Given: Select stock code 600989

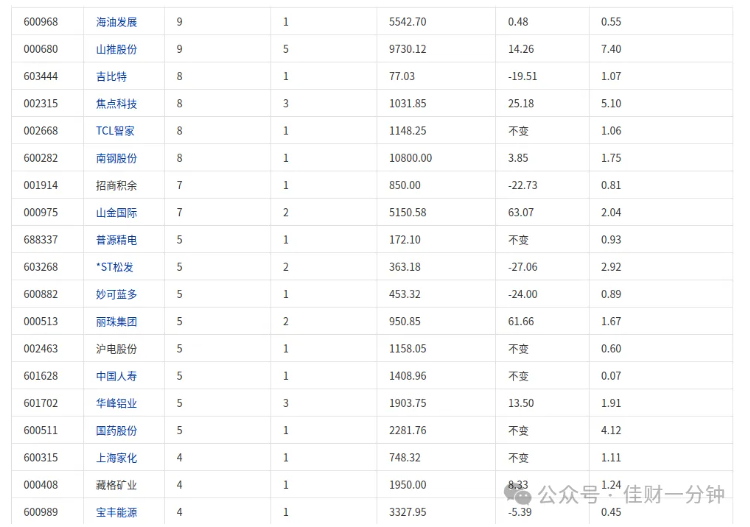Looking at the screenshot, I should [x=41, y=513].
